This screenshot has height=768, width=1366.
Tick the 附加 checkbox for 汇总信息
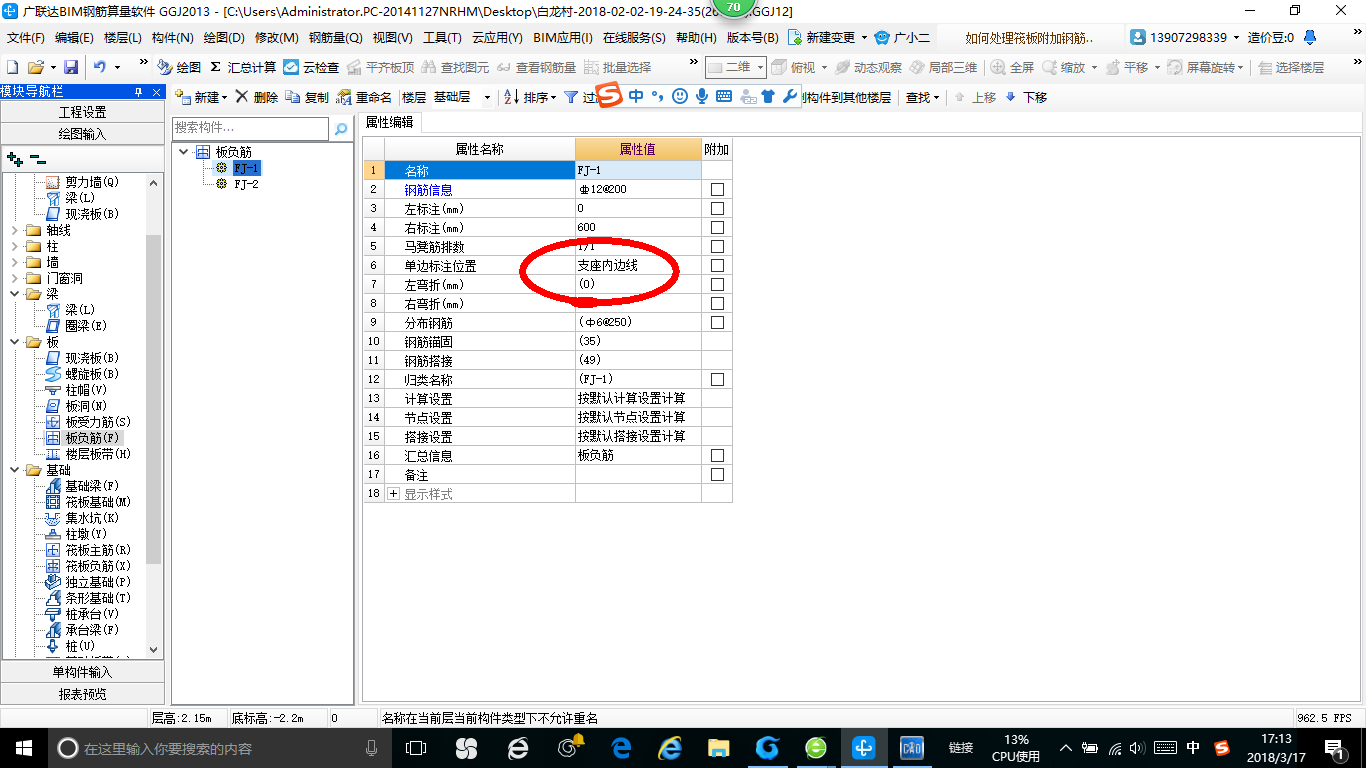(x=717, y=456)
